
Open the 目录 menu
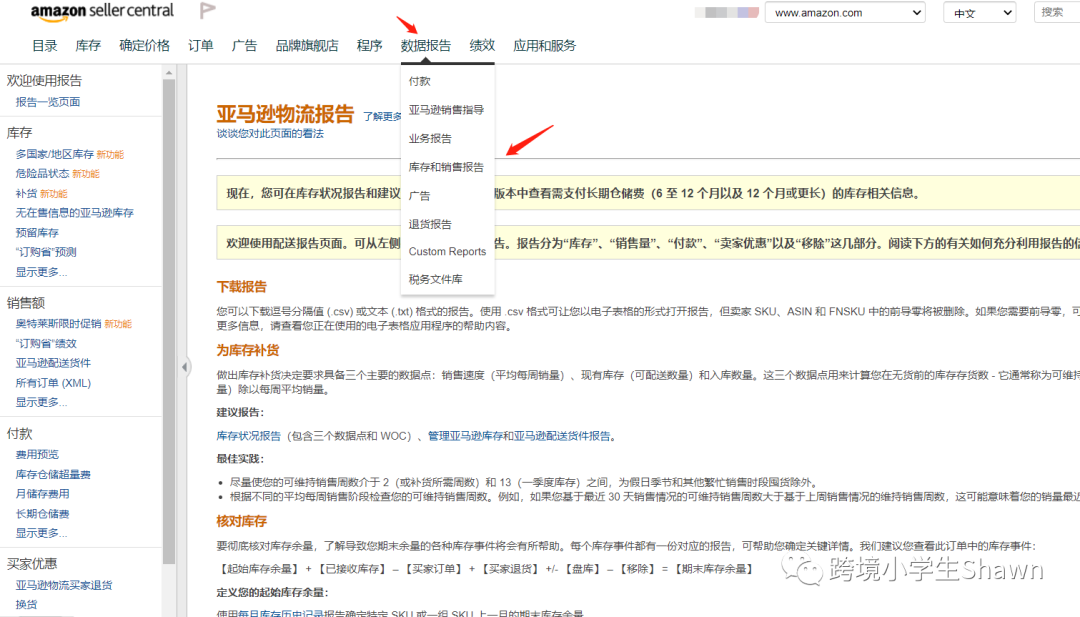pos(45,45)
